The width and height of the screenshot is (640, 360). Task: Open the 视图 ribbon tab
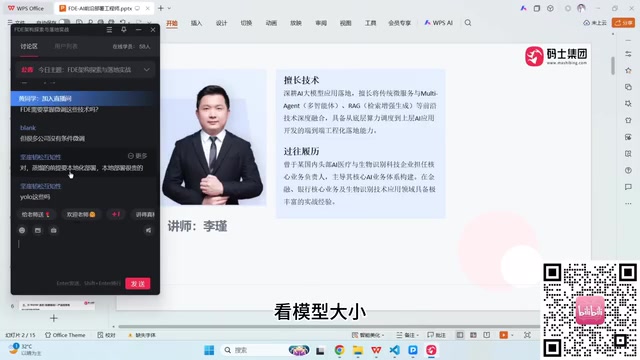(x=346, y=23)
